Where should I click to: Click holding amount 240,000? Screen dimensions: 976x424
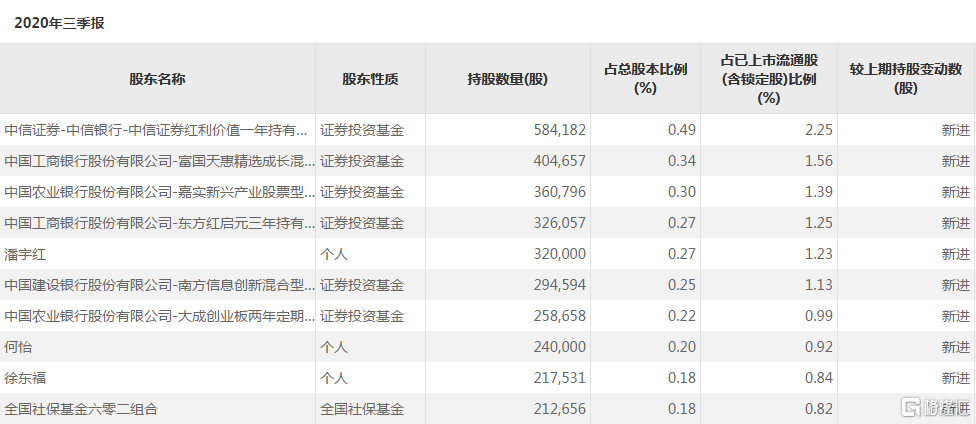pyautogui.click(x=560, y=347)
